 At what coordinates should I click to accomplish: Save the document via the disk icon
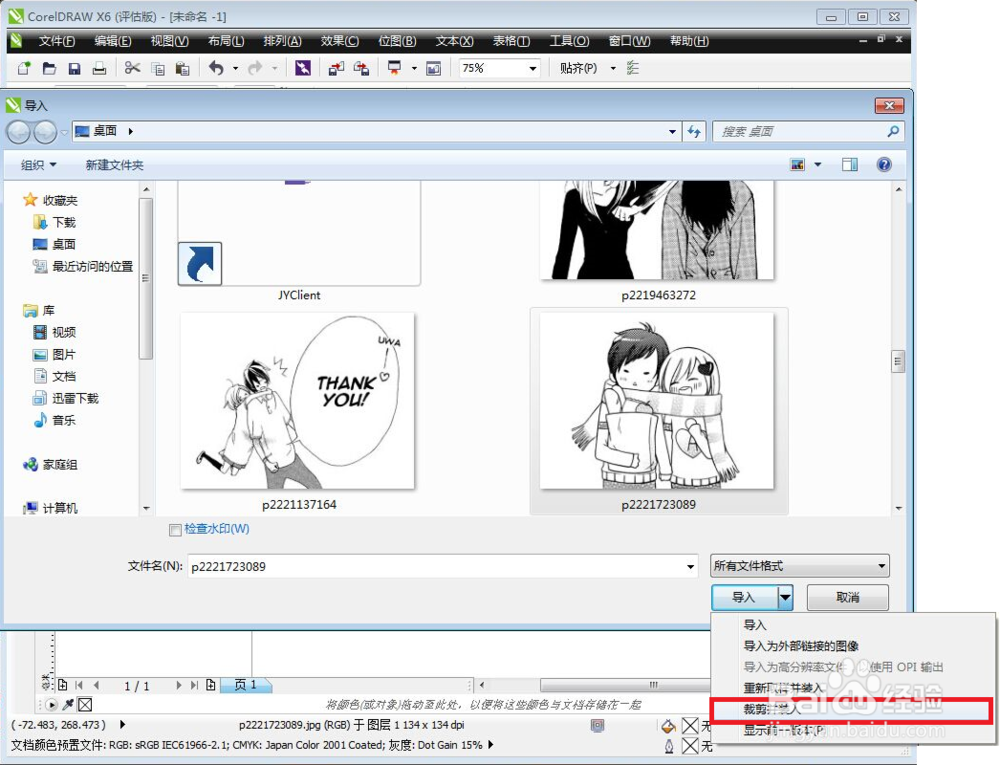coord(74,68)
